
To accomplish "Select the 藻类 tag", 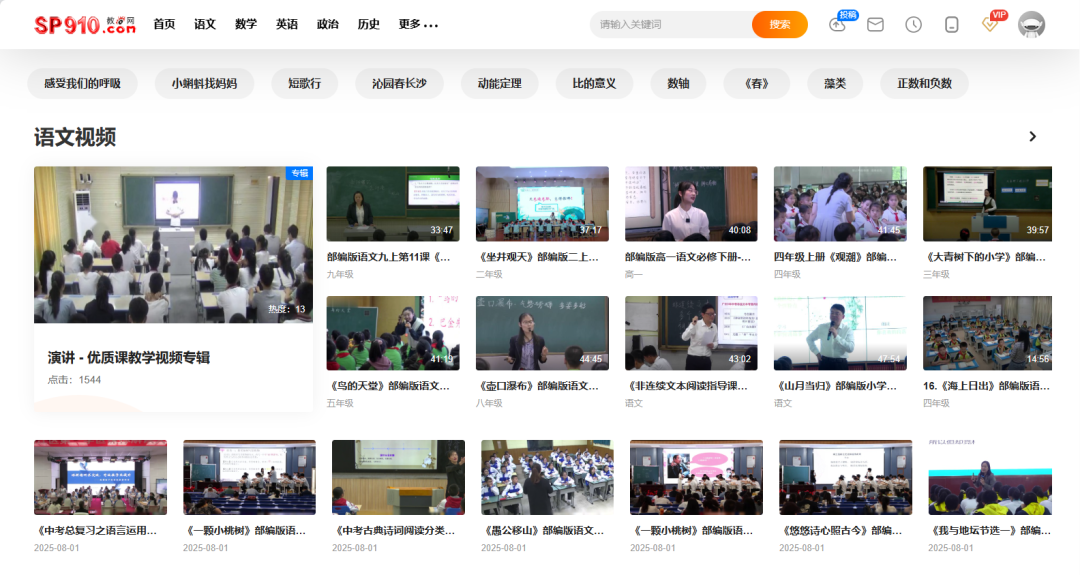I will (835, 83).
